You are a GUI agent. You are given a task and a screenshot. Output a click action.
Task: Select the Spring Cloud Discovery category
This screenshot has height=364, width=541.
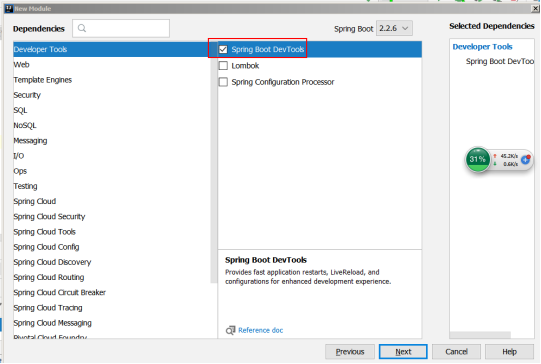111,262
